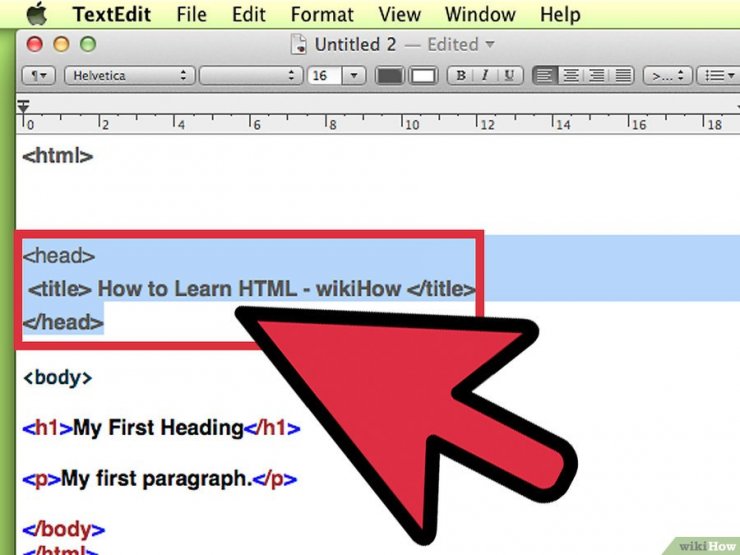Click the font size field showing 16

click(324, 76)
